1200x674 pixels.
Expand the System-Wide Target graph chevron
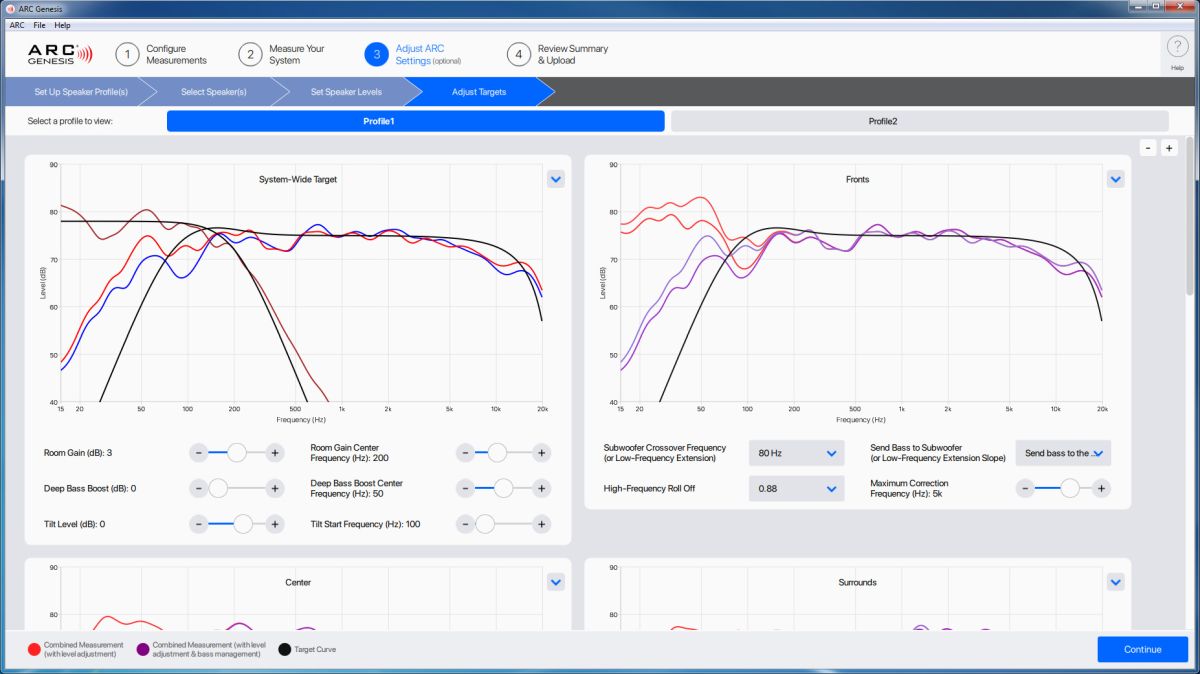pyautogui.click(x=556, y=179)
